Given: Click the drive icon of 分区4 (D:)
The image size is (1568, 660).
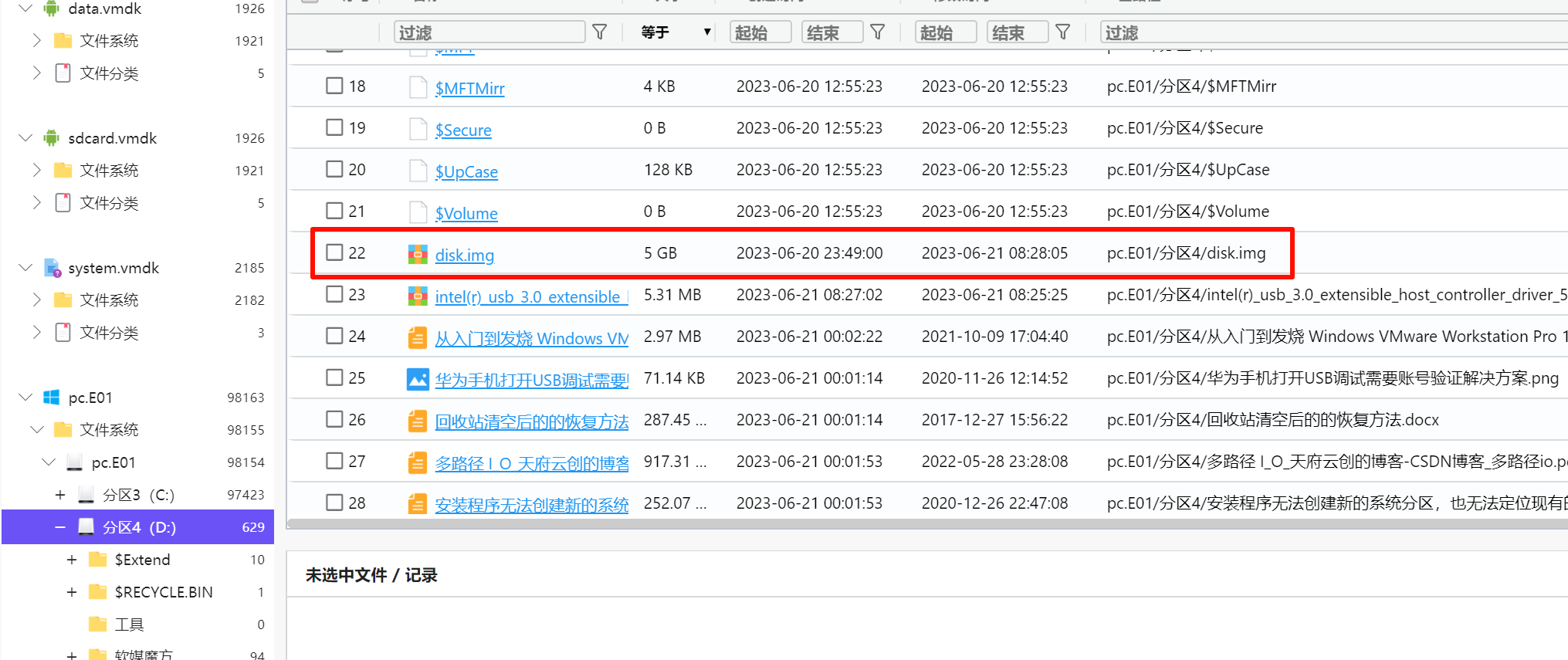Looking at the screenshot, I should point(86,526).
